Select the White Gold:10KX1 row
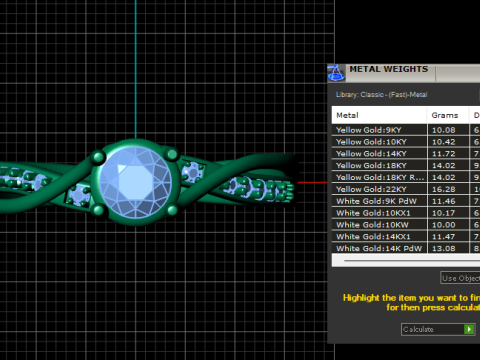The width and height of the screenshot is (480, 360). click(x=406, y=213)
